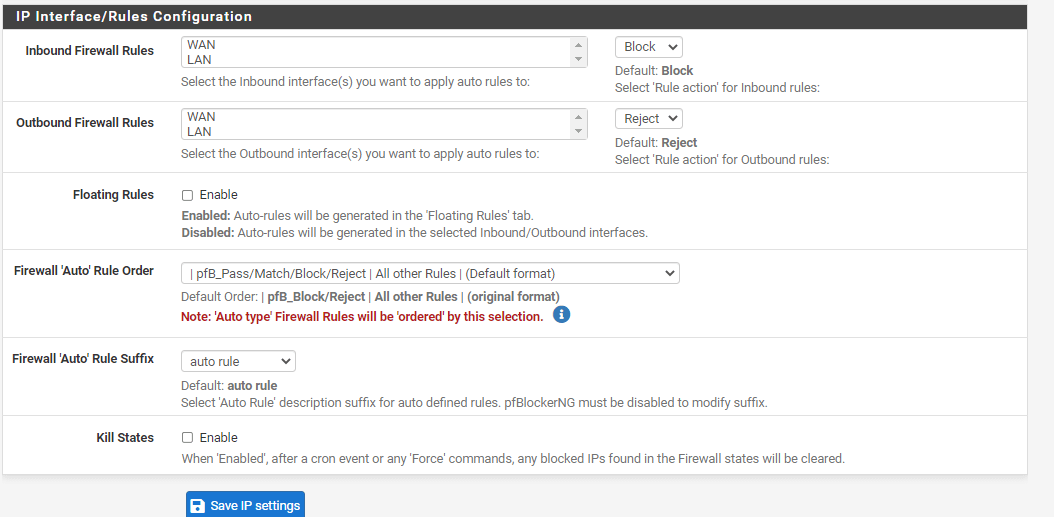Viewport: 1054px width, 517px height.
Task: Click the IP Interface/Rules Configuration header
Action: point(134,17)
